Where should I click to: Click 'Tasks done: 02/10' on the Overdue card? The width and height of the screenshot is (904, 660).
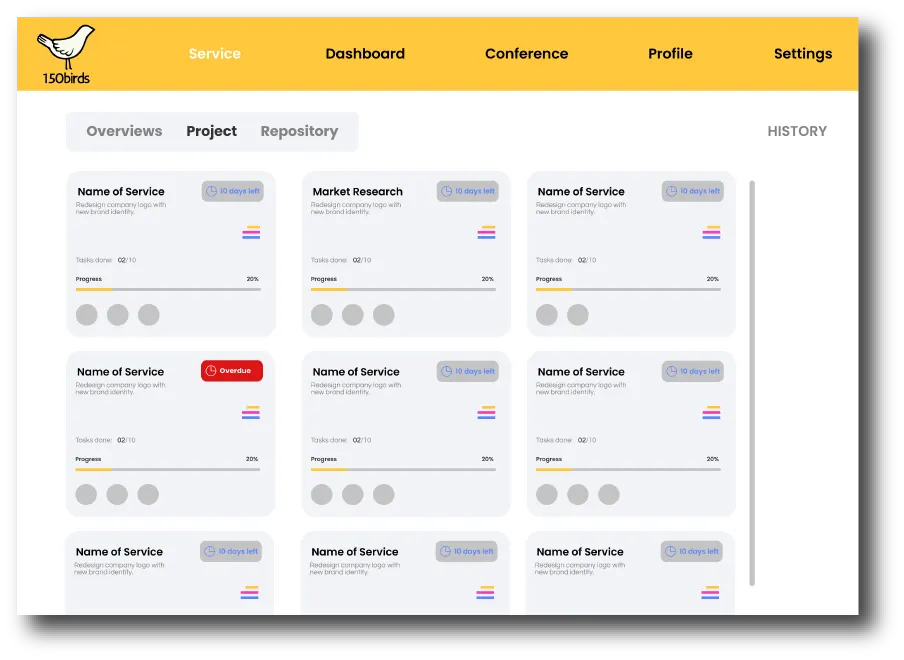tap(106, 440)
